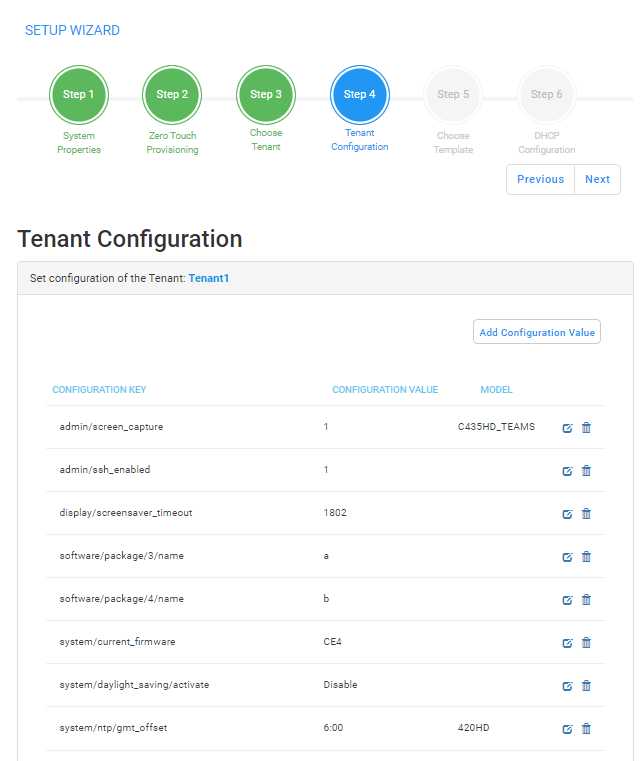
Task: Edit the admin/ssh_enabled configuration value
Action: coord(567,471)
